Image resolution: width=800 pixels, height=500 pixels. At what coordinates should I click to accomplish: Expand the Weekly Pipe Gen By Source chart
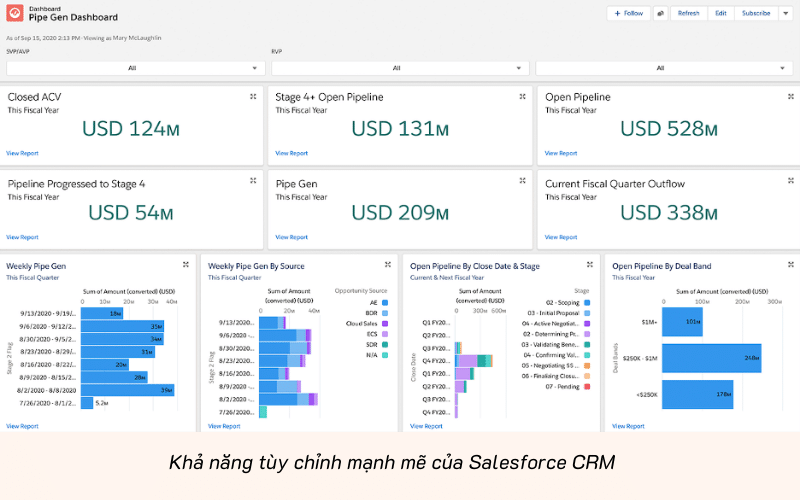pyautogui.click(x=388, y=264)
